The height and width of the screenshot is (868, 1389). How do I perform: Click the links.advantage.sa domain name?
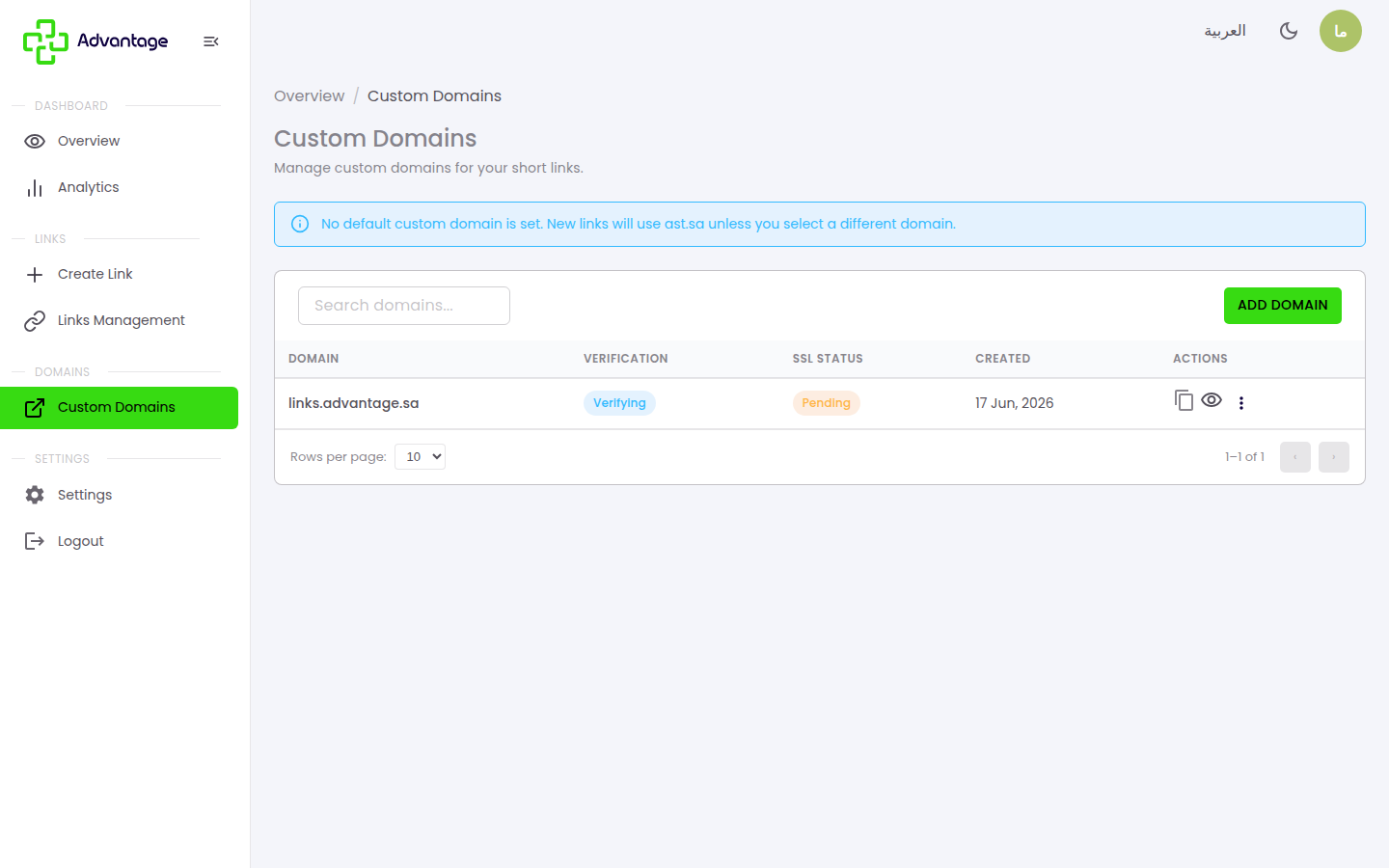pos(354,403)
